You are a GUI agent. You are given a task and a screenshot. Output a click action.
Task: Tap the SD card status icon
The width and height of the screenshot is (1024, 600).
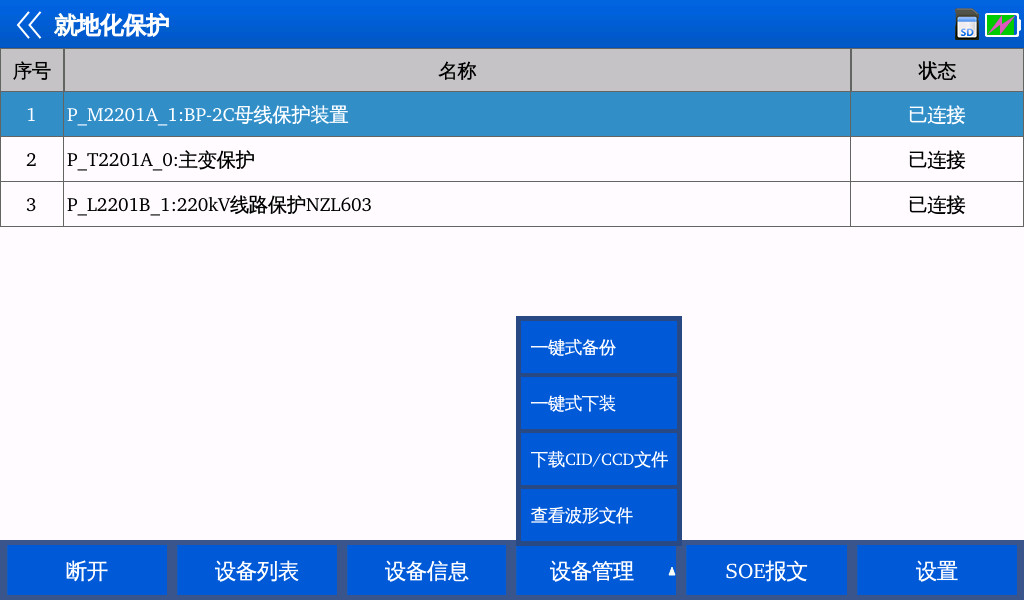point(966,25)
